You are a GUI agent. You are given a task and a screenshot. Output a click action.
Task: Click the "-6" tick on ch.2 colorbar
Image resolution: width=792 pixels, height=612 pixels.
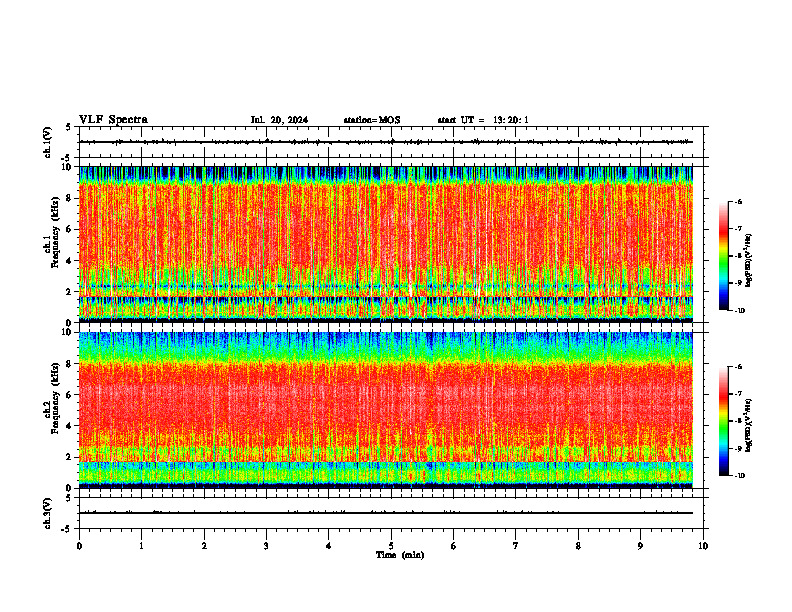tap(738, 367)
